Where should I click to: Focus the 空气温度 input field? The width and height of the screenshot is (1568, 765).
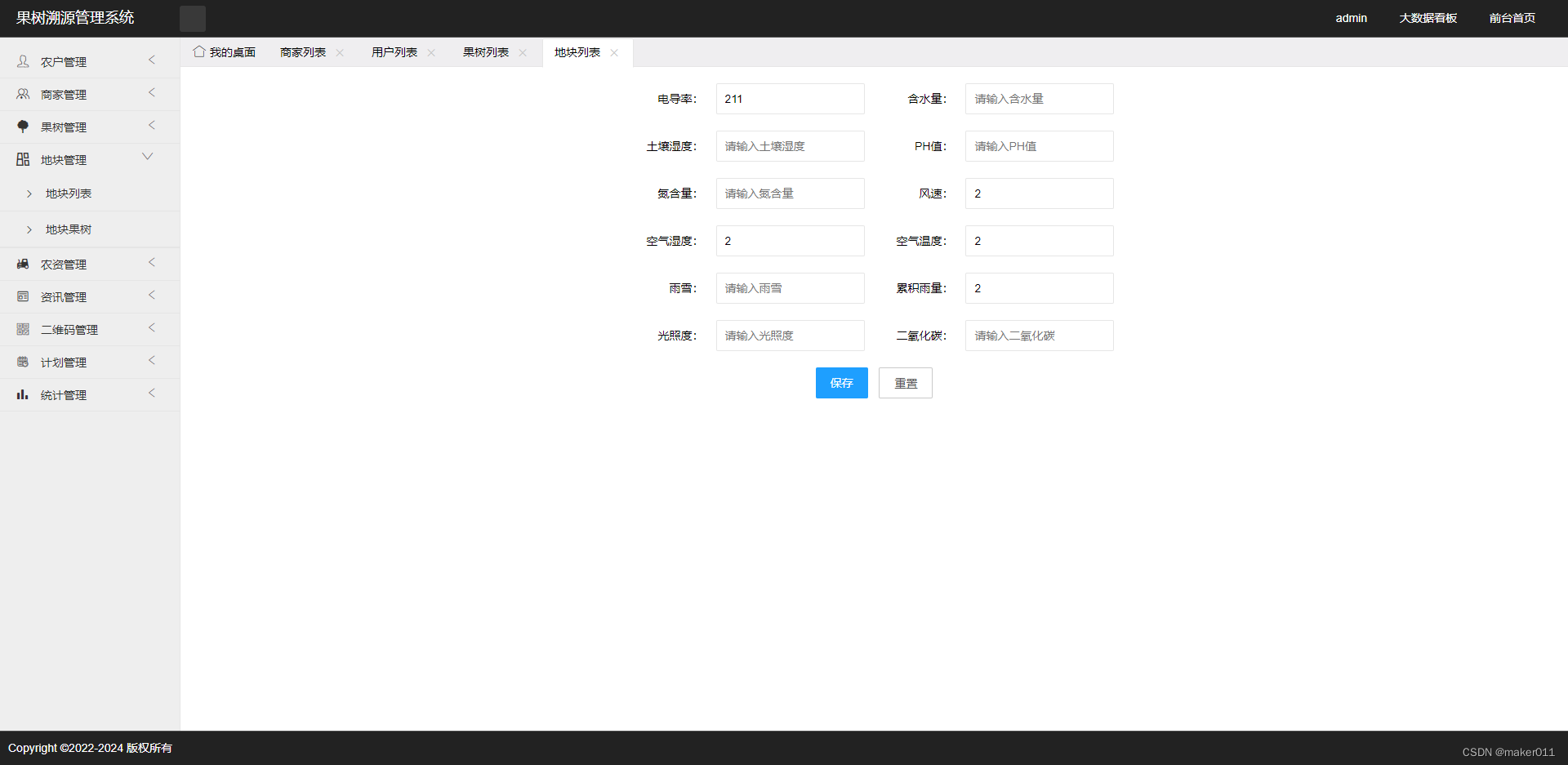tap(1040, 241)
